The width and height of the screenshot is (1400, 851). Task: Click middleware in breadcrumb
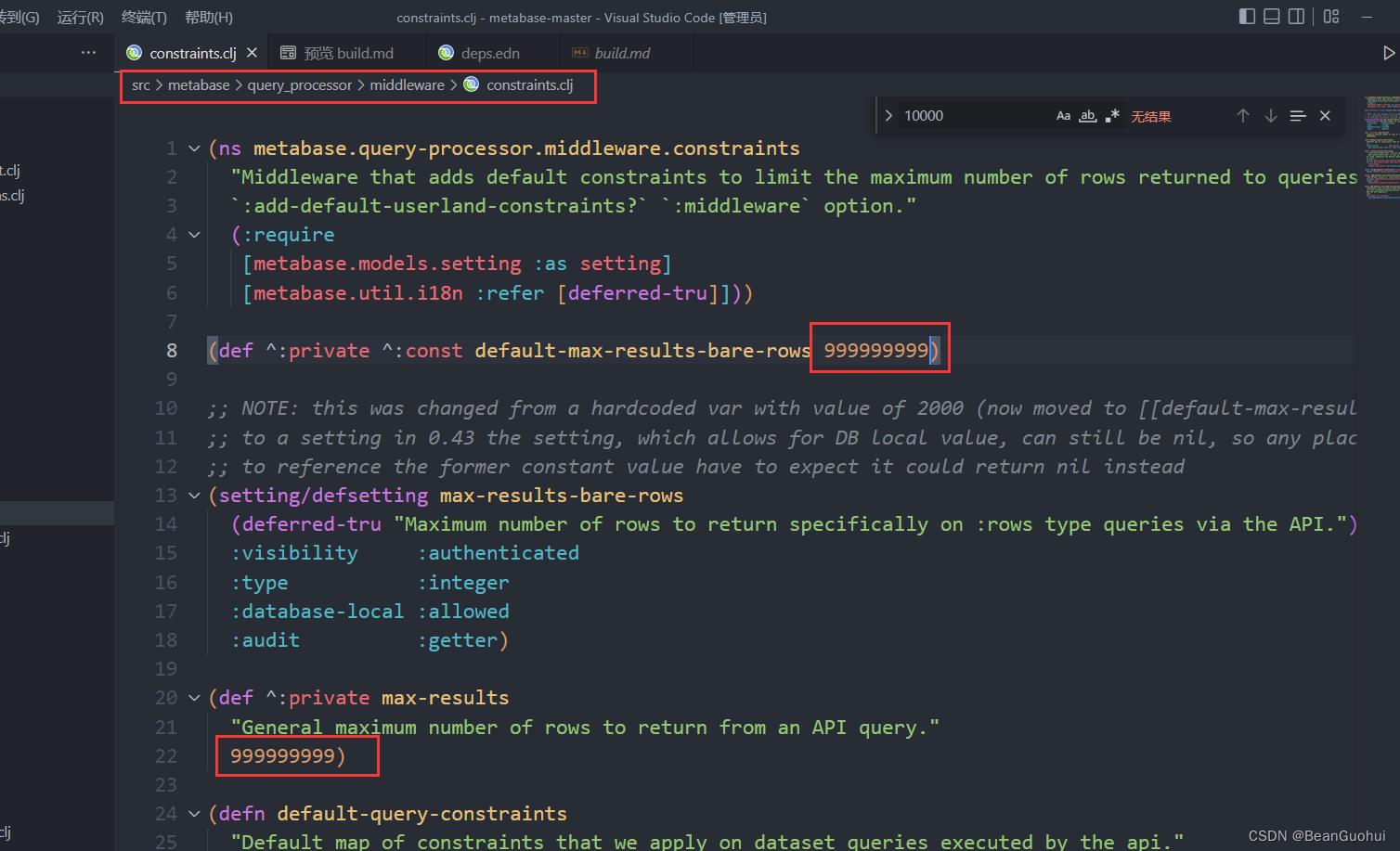[407, 85]
